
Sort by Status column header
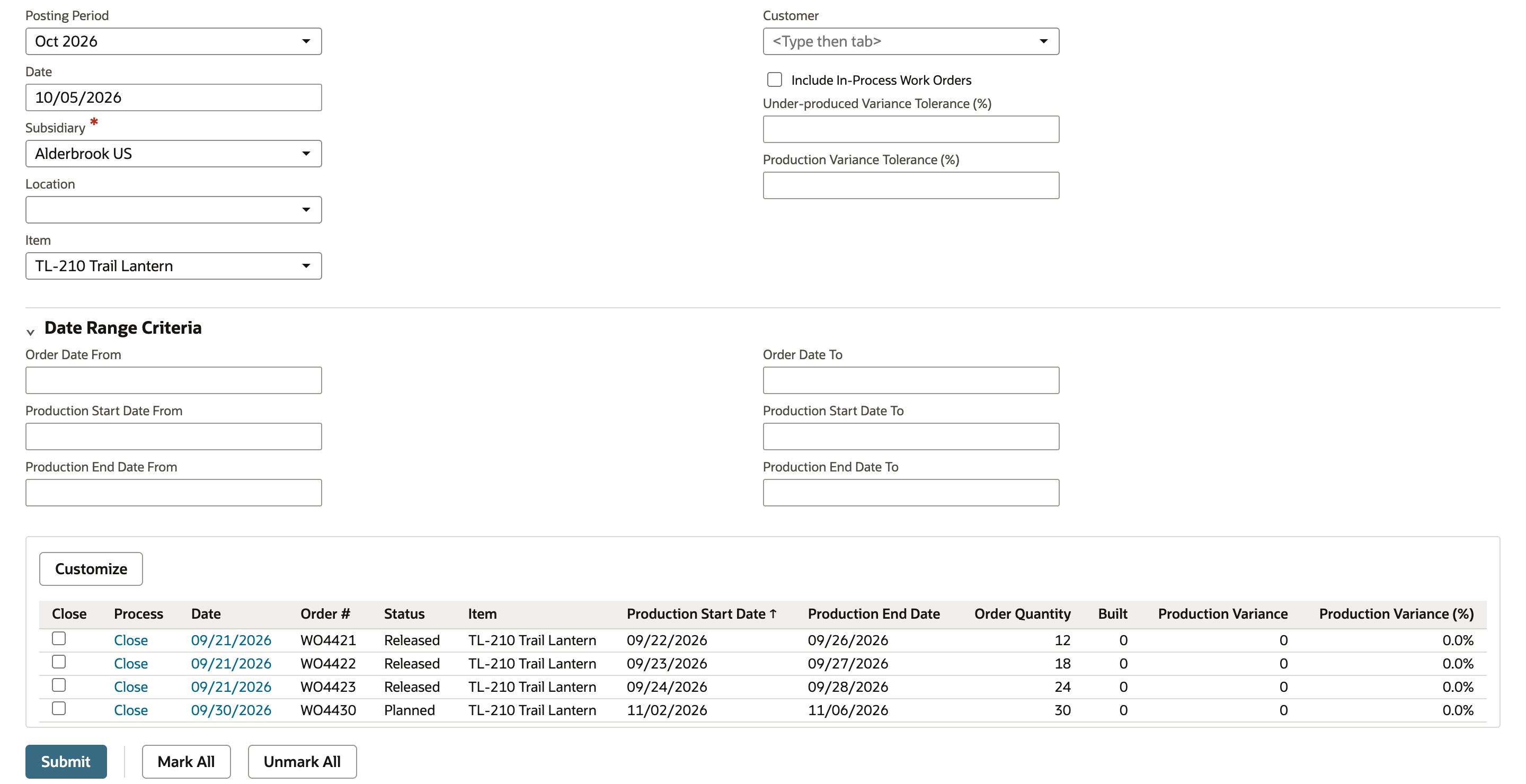[x=404, y=614]
